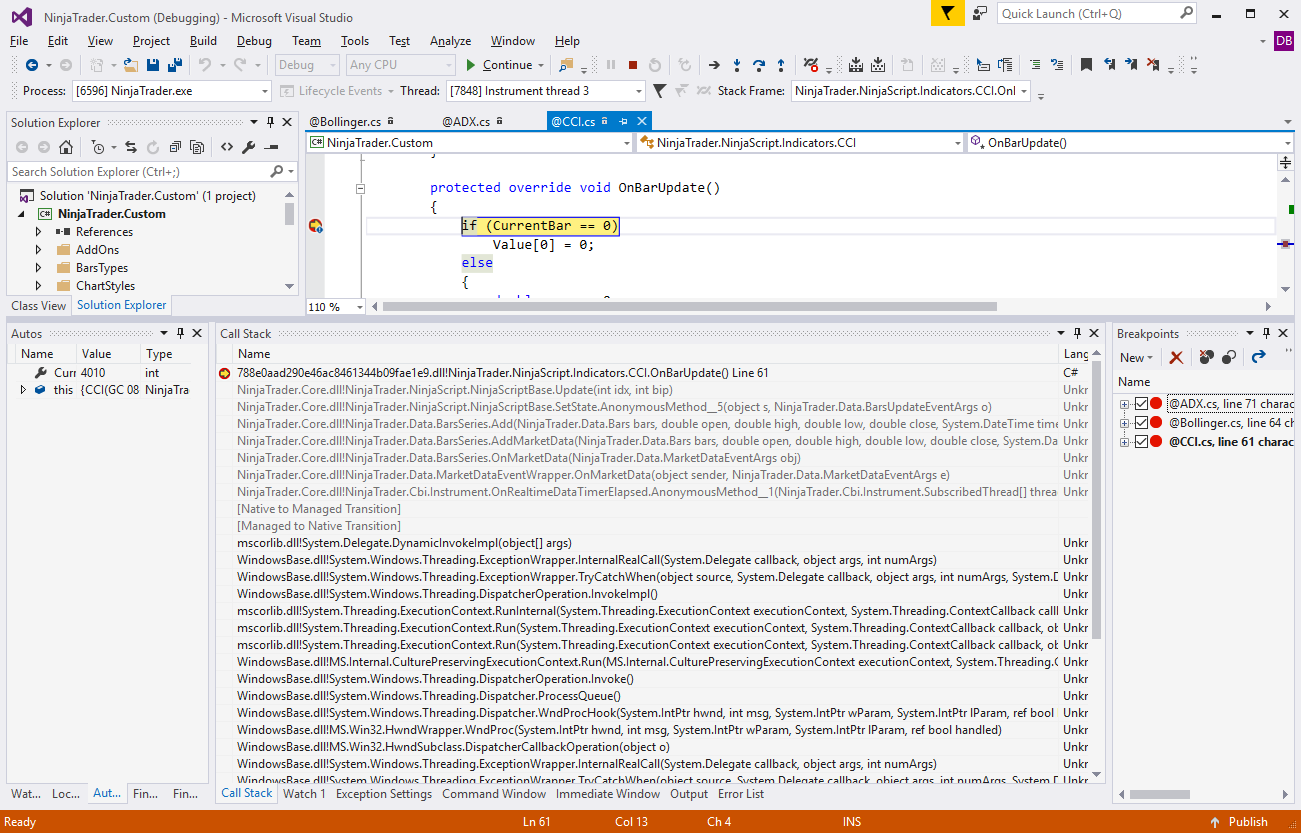Navigate backward with blue arrow icon
Image resolution: width=1301 pixels, height=833 pixels.
click(32, 65)
